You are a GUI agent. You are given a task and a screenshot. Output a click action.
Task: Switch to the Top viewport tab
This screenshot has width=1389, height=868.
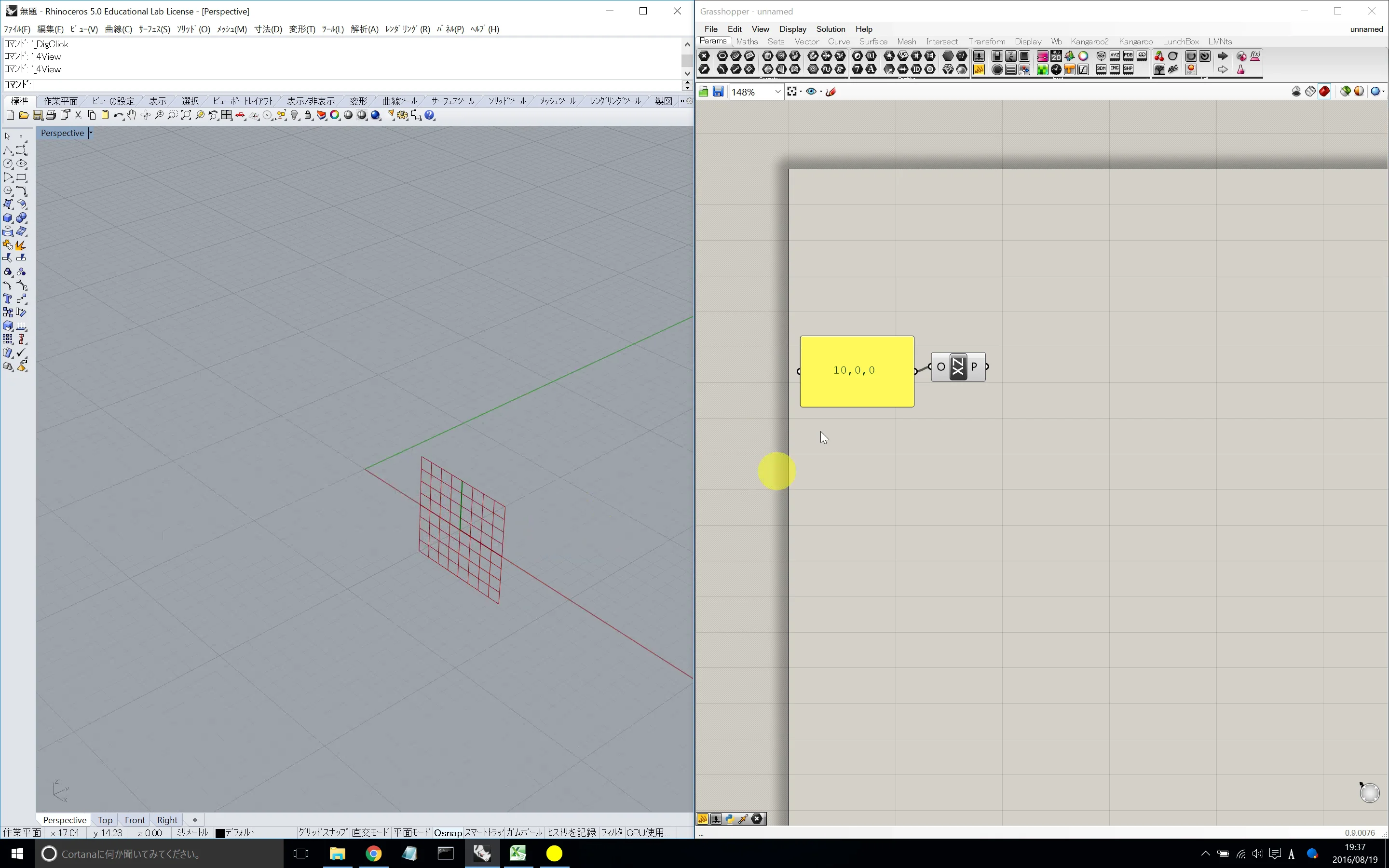coord(105,820)
